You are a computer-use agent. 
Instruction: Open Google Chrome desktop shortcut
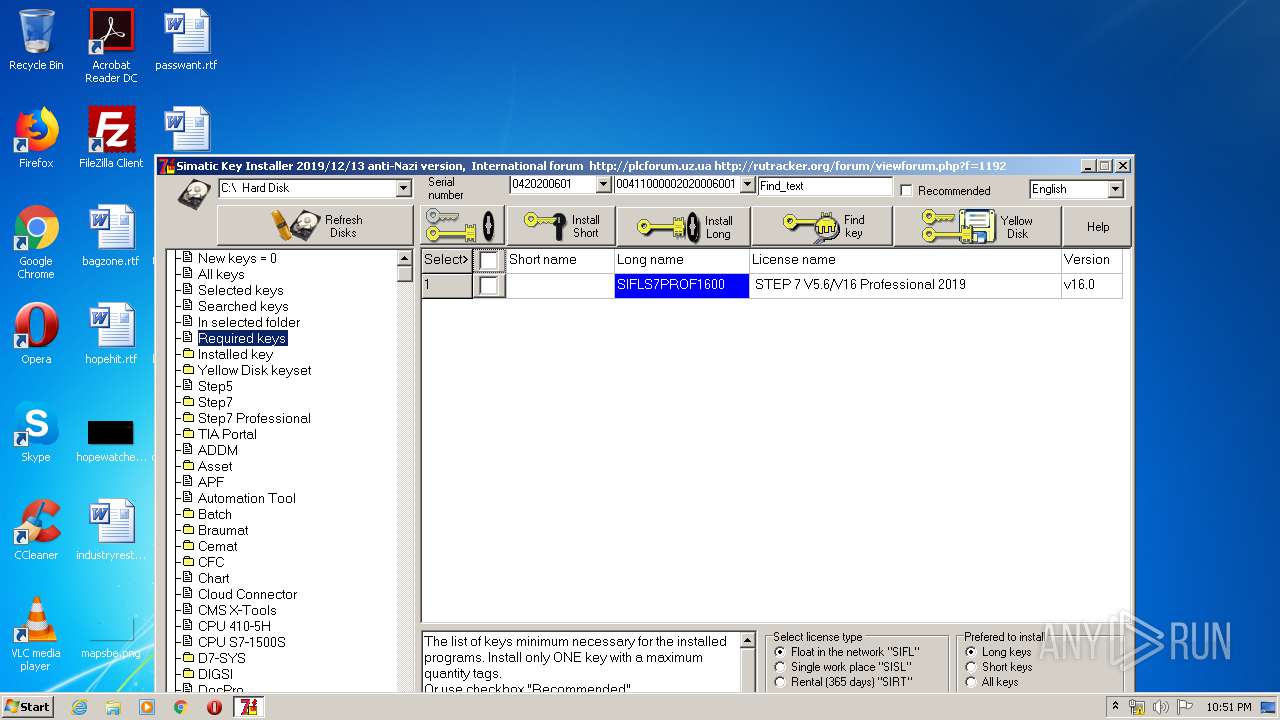36,243
